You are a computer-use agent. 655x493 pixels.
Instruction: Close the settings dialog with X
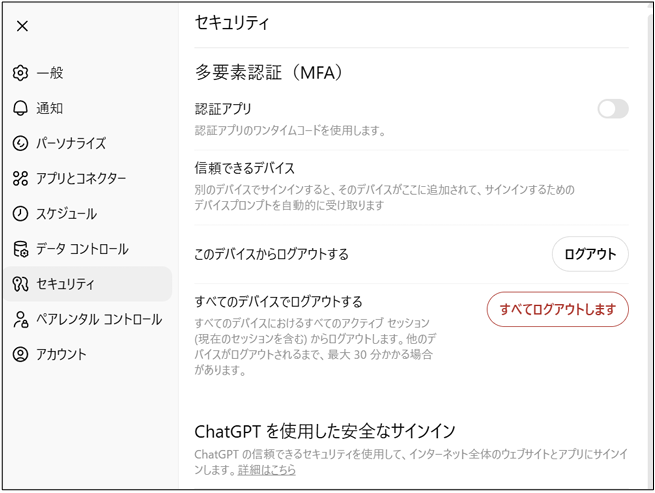22,27
